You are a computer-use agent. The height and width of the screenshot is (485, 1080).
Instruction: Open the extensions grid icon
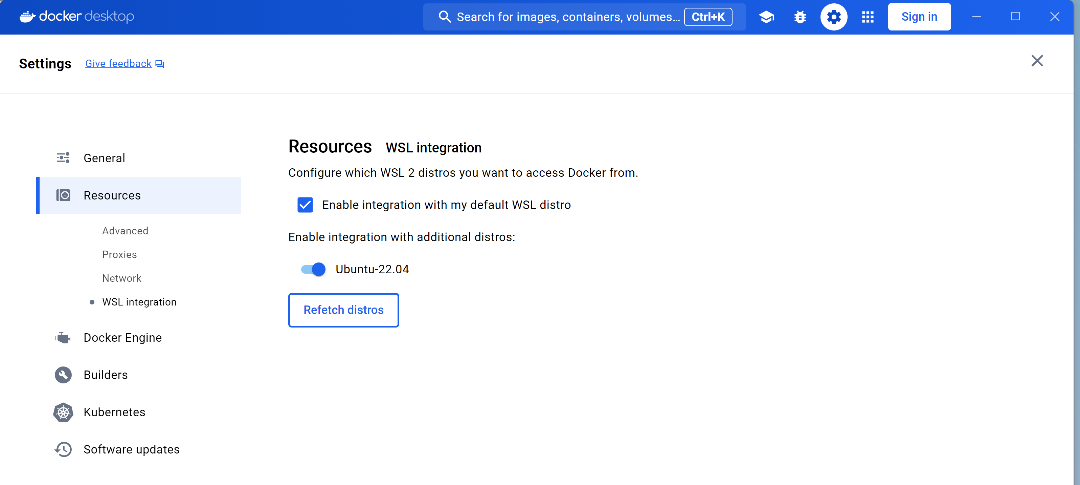click(868, 17)
